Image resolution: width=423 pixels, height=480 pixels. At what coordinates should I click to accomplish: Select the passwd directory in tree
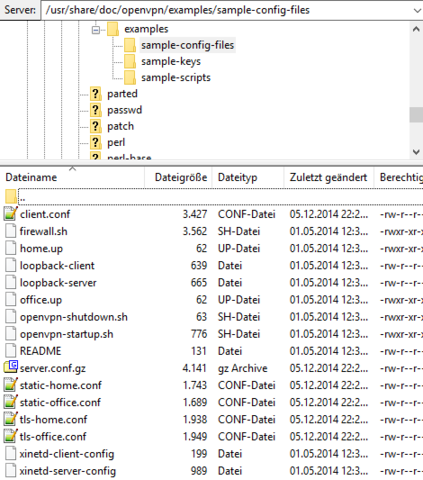(125, 110)
